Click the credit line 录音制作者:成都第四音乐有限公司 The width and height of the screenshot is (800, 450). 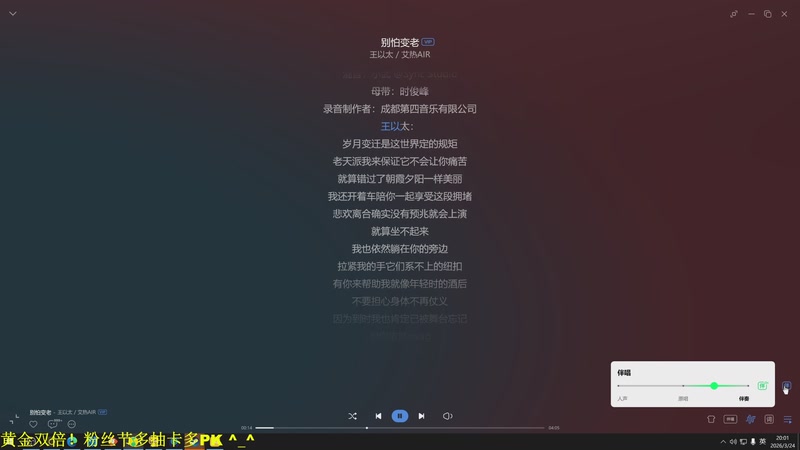click(x=399, y=109)
